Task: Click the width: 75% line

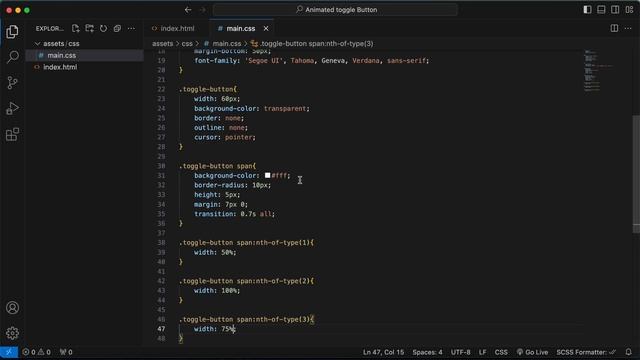Action: [215, 329]
